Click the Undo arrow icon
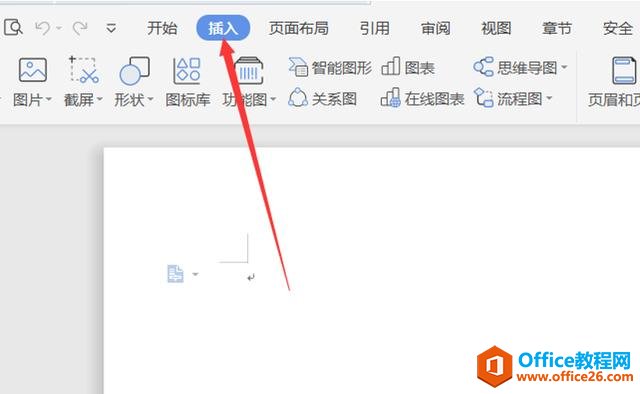This screenshot has width=640, height=394. [43, 28]
